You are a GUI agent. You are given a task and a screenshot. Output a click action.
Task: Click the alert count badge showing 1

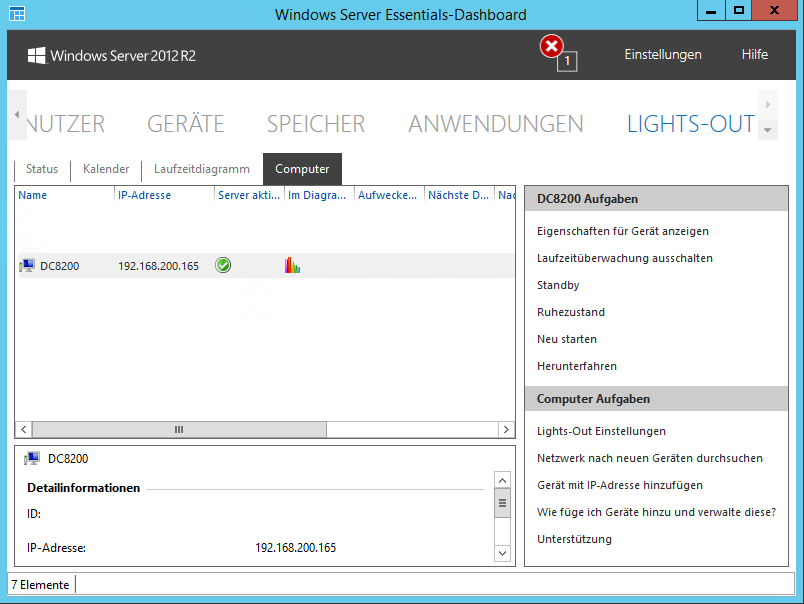567,61
